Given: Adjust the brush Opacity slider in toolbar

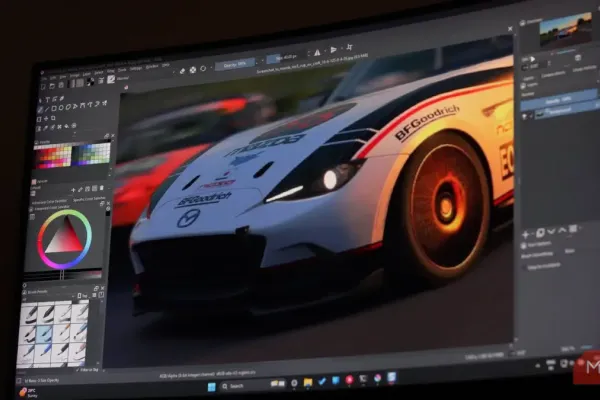Looking at the screenshot, I should (234, 65).
